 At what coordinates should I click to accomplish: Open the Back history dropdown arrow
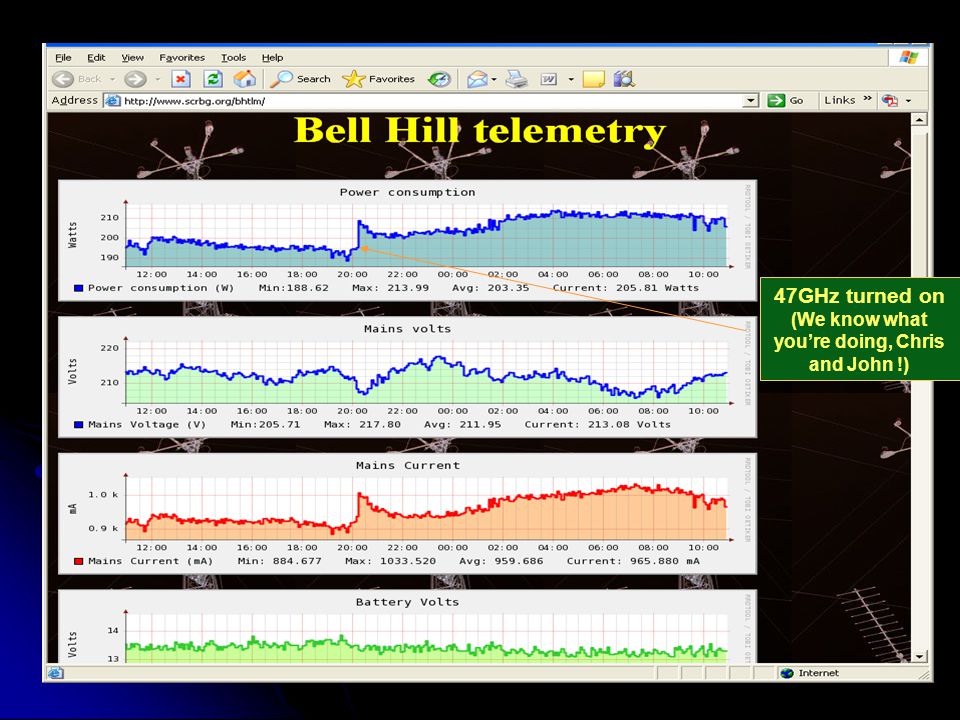pyautogui.click(x=112, y=79)
